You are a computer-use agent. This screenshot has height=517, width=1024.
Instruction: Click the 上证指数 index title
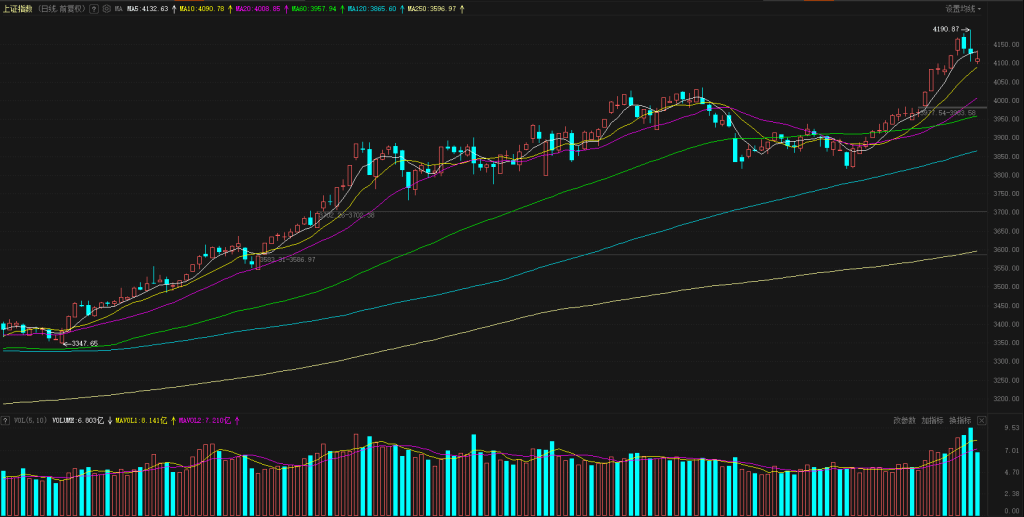click(18, 8)
